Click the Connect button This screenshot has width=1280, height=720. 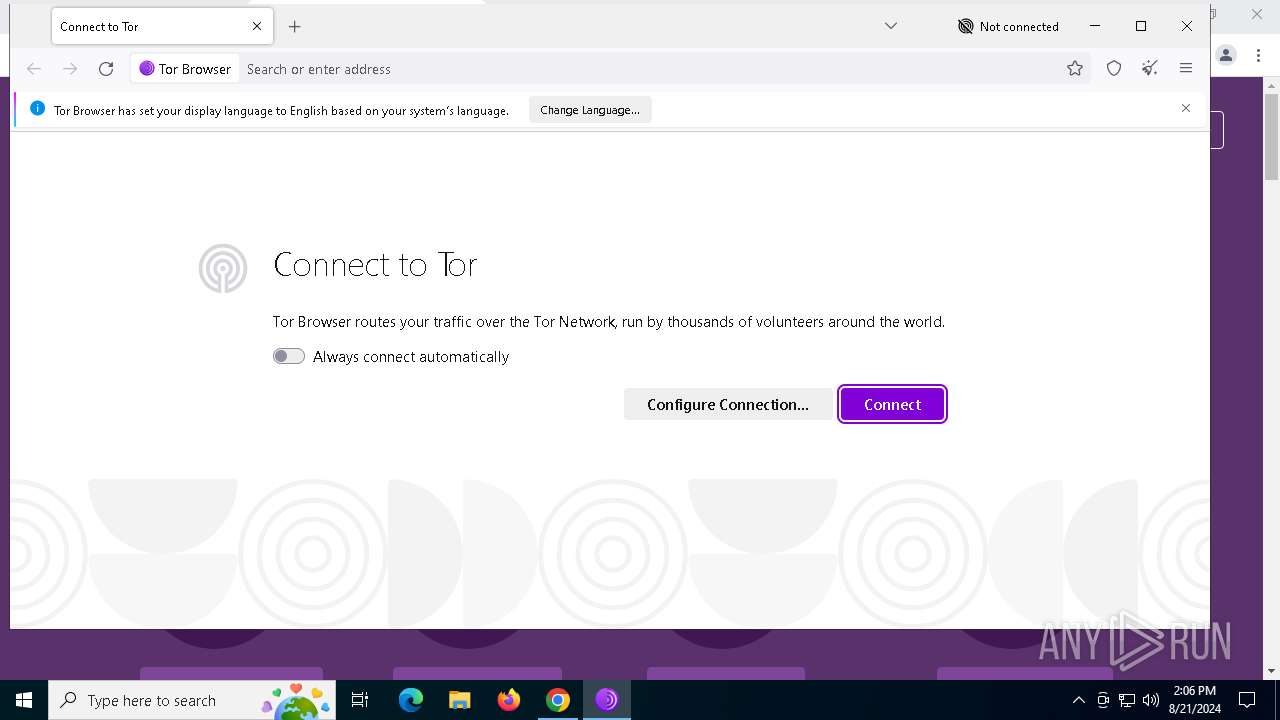tap(892, 404)
